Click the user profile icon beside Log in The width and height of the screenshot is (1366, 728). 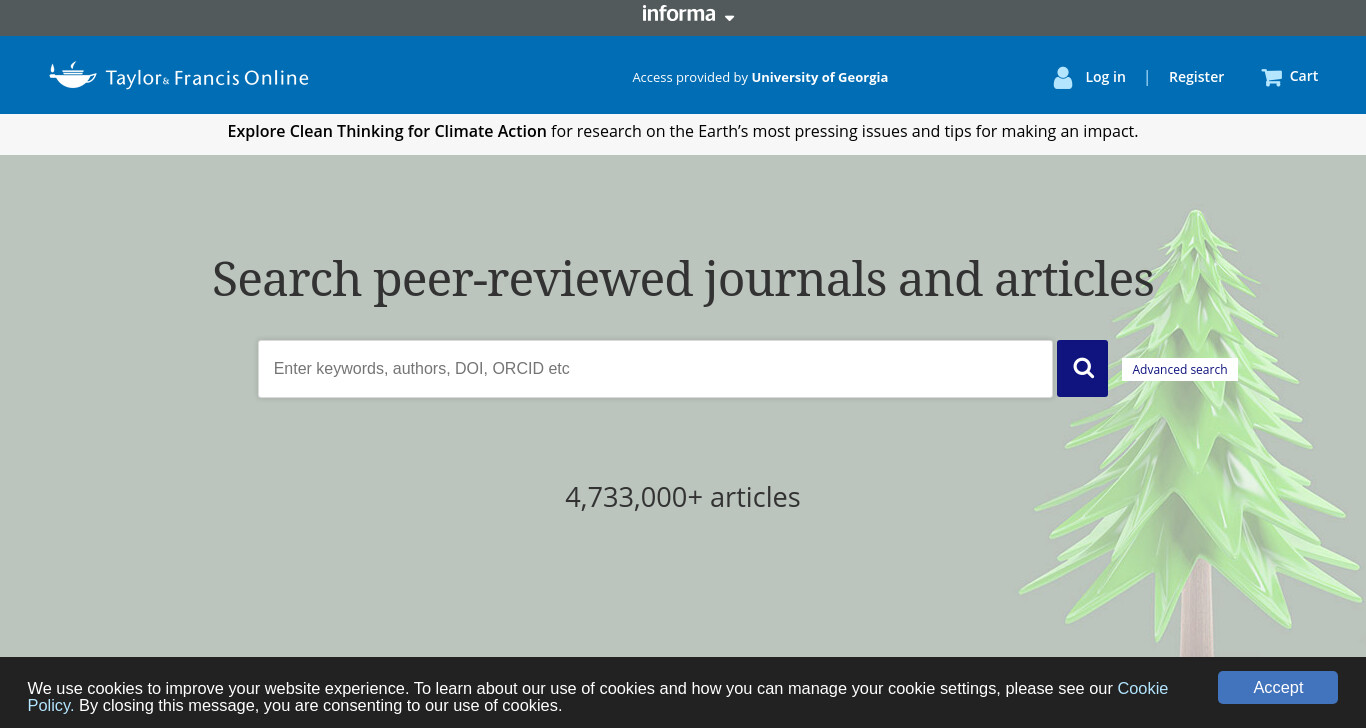click(1063, 77)
